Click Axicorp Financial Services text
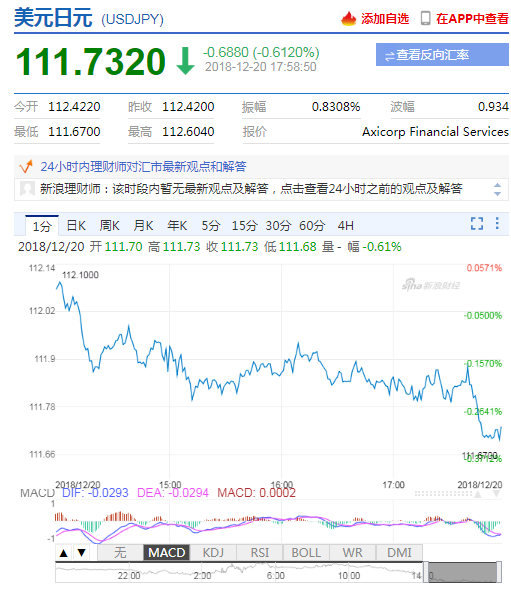Viewport: 511px width, 591px height. [435, 132]
